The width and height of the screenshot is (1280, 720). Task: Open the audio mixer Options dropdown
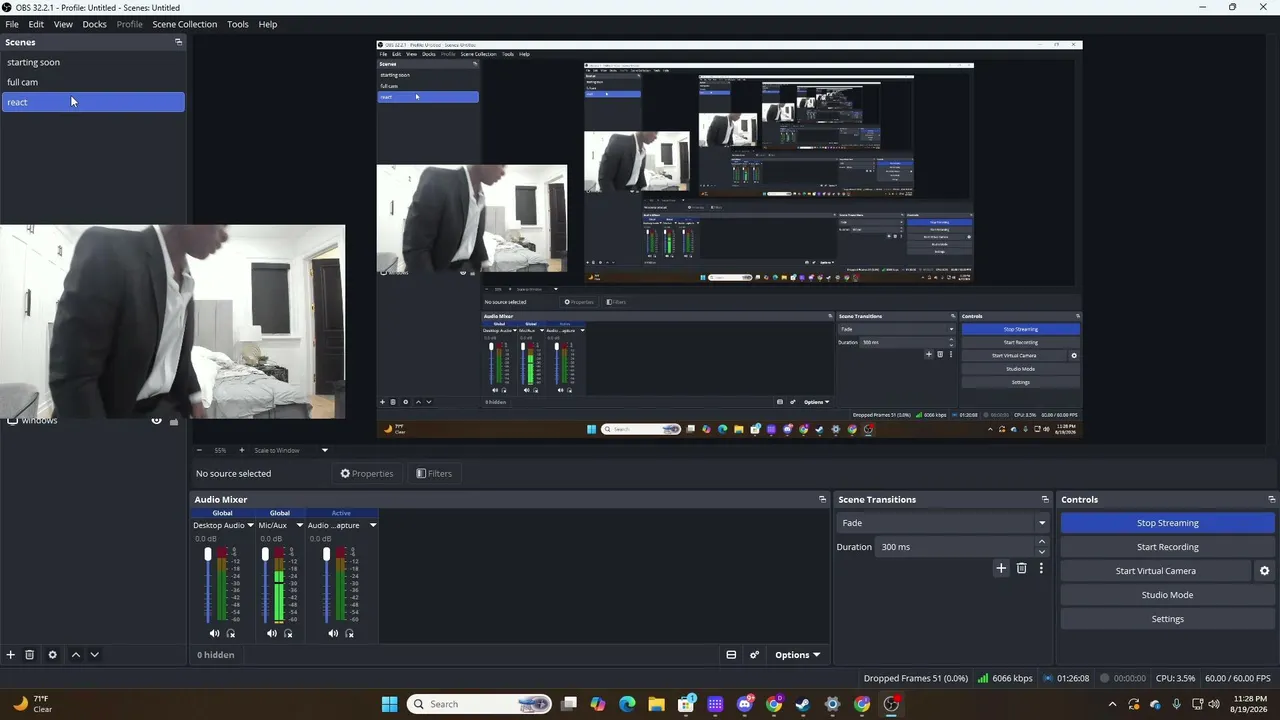[x=797, y=655]
